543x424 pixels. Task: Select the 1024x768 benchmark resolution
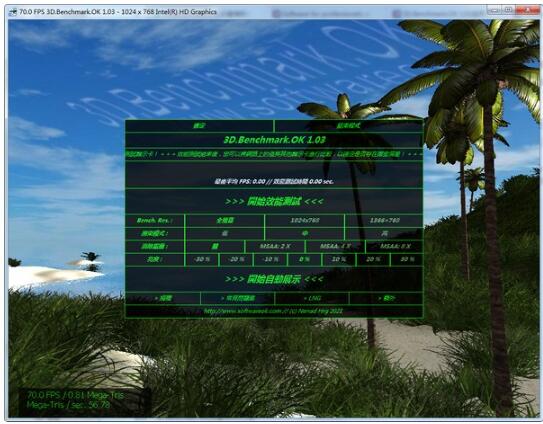tap(305, 220)
